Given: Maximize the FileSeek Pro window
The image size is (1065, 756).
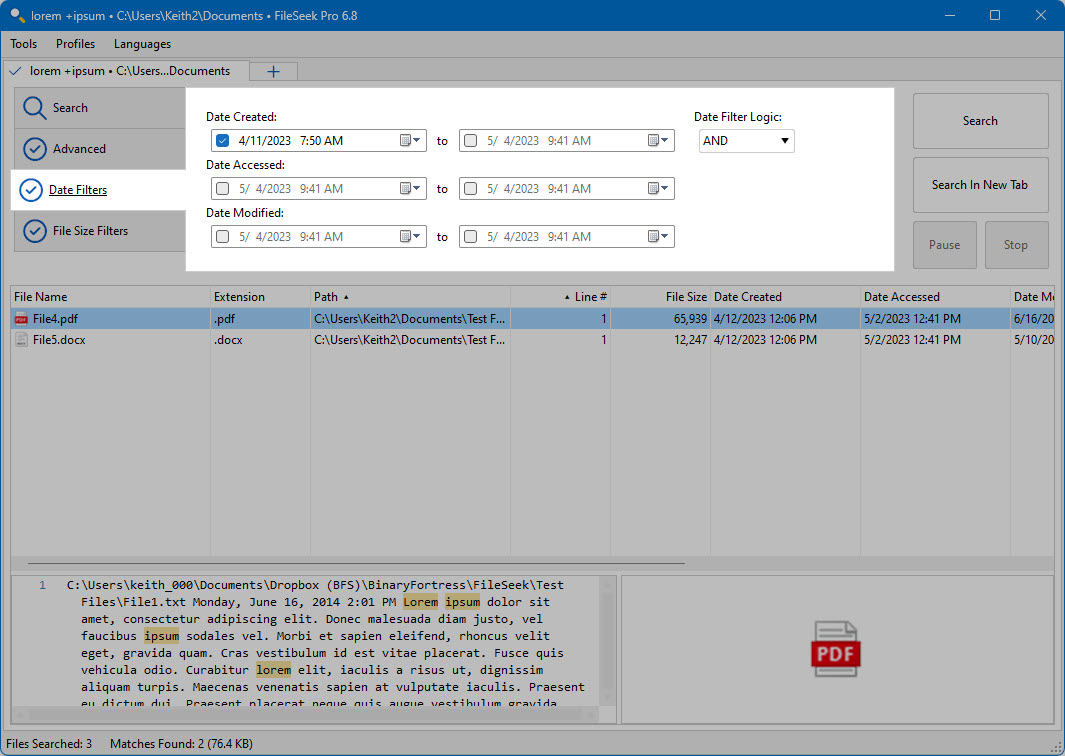Looking at the screenshot, I should click(995, 15).
